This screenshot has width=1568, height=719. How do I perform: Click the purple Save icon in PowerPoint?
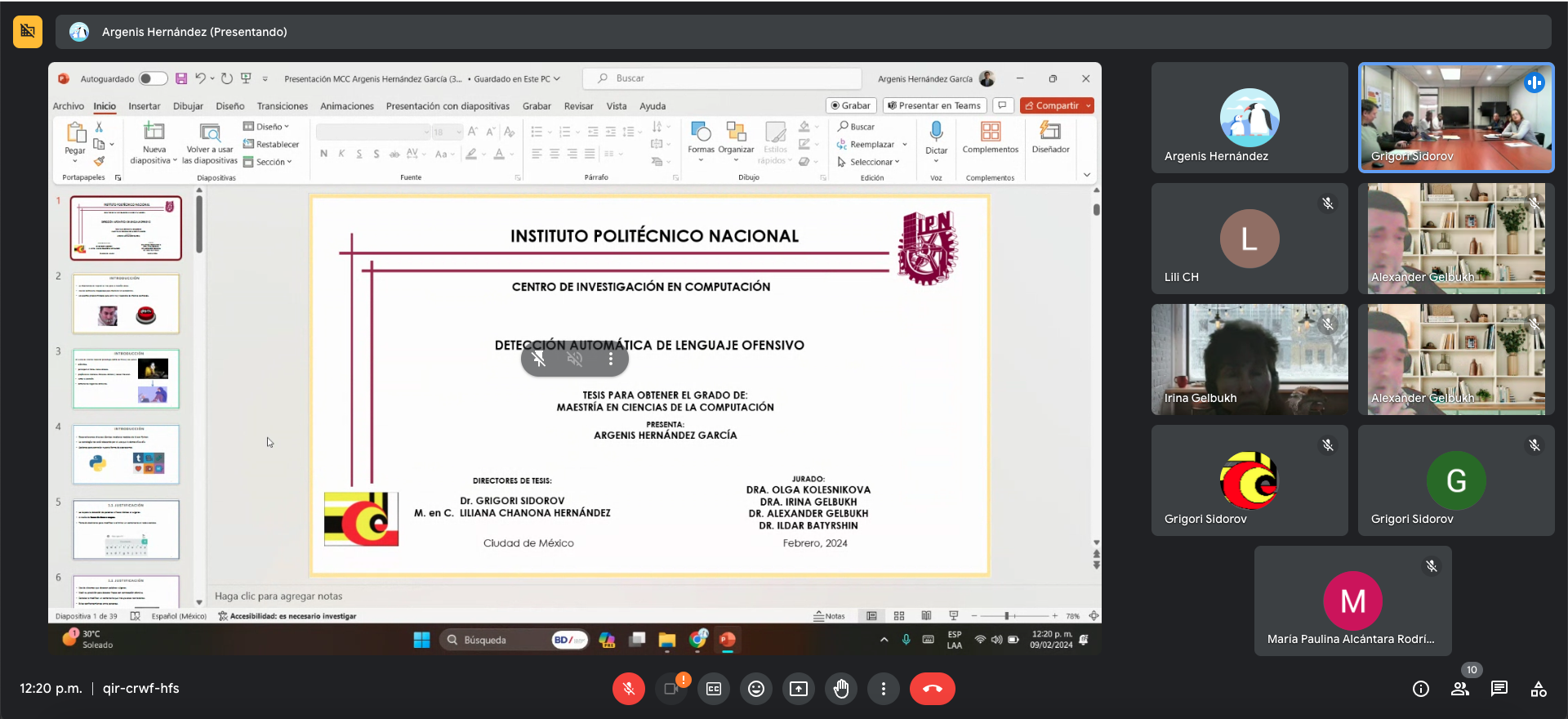[181, 78]
